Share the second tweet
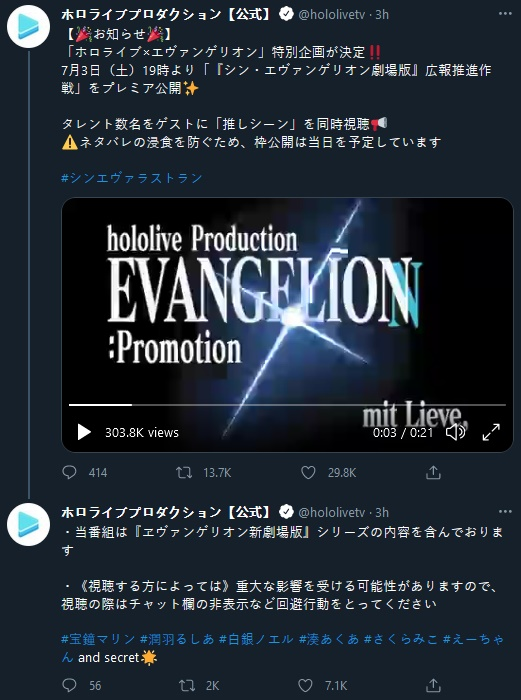This screenshot has height=700, width=521. 433,685
